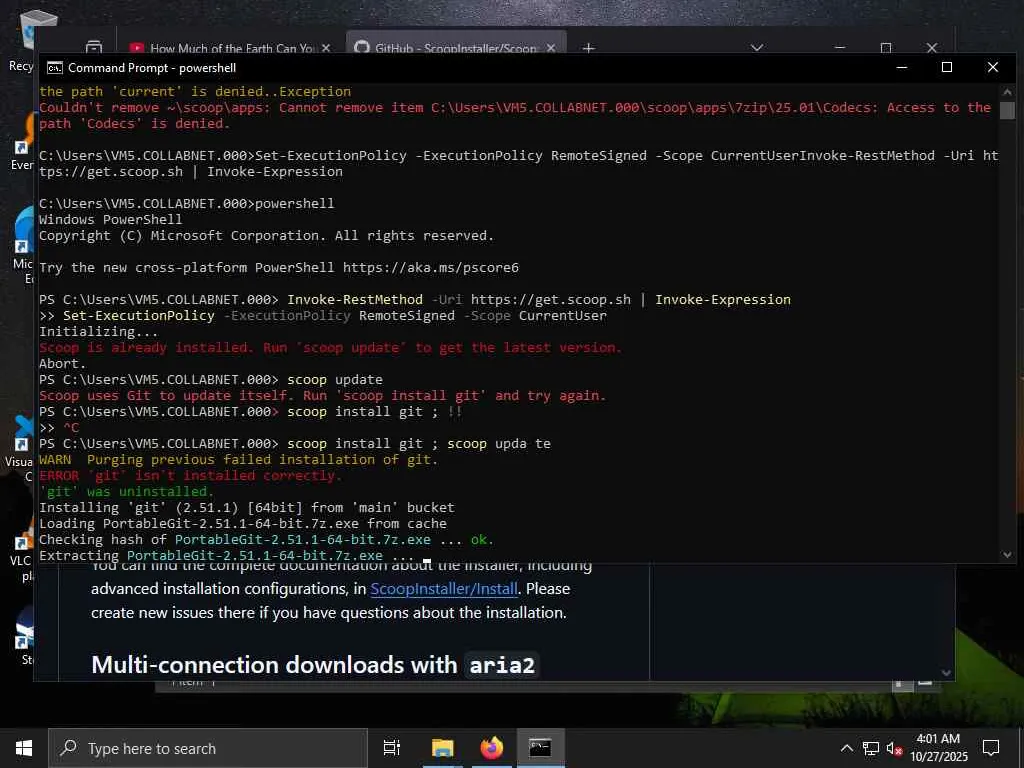Maximize the Command Prompt window
This screenshot has width=1024, height=768.
pos(947,67)
